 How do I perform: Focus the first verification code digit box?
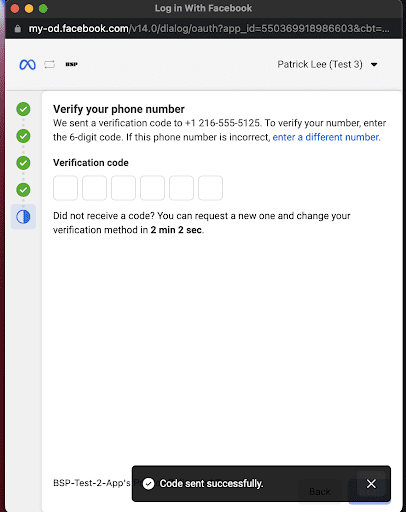click(x=65, y=188)
